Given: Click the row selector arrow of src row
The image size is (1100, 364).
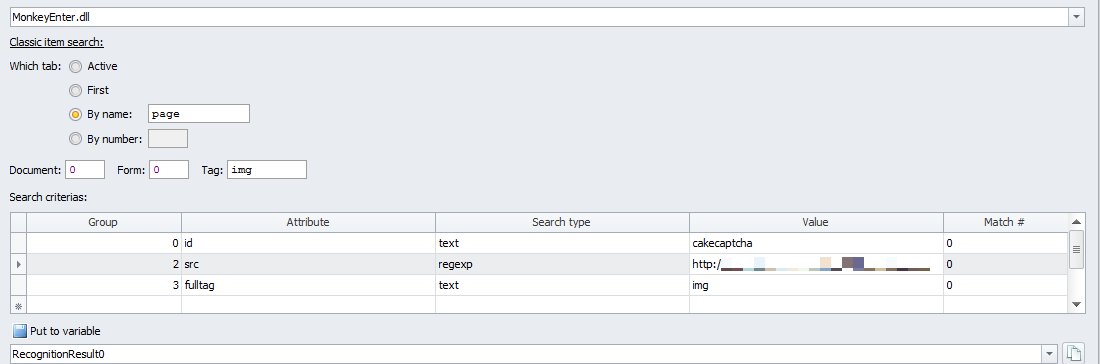Looking at the screenshot, I should pos(18,264).
